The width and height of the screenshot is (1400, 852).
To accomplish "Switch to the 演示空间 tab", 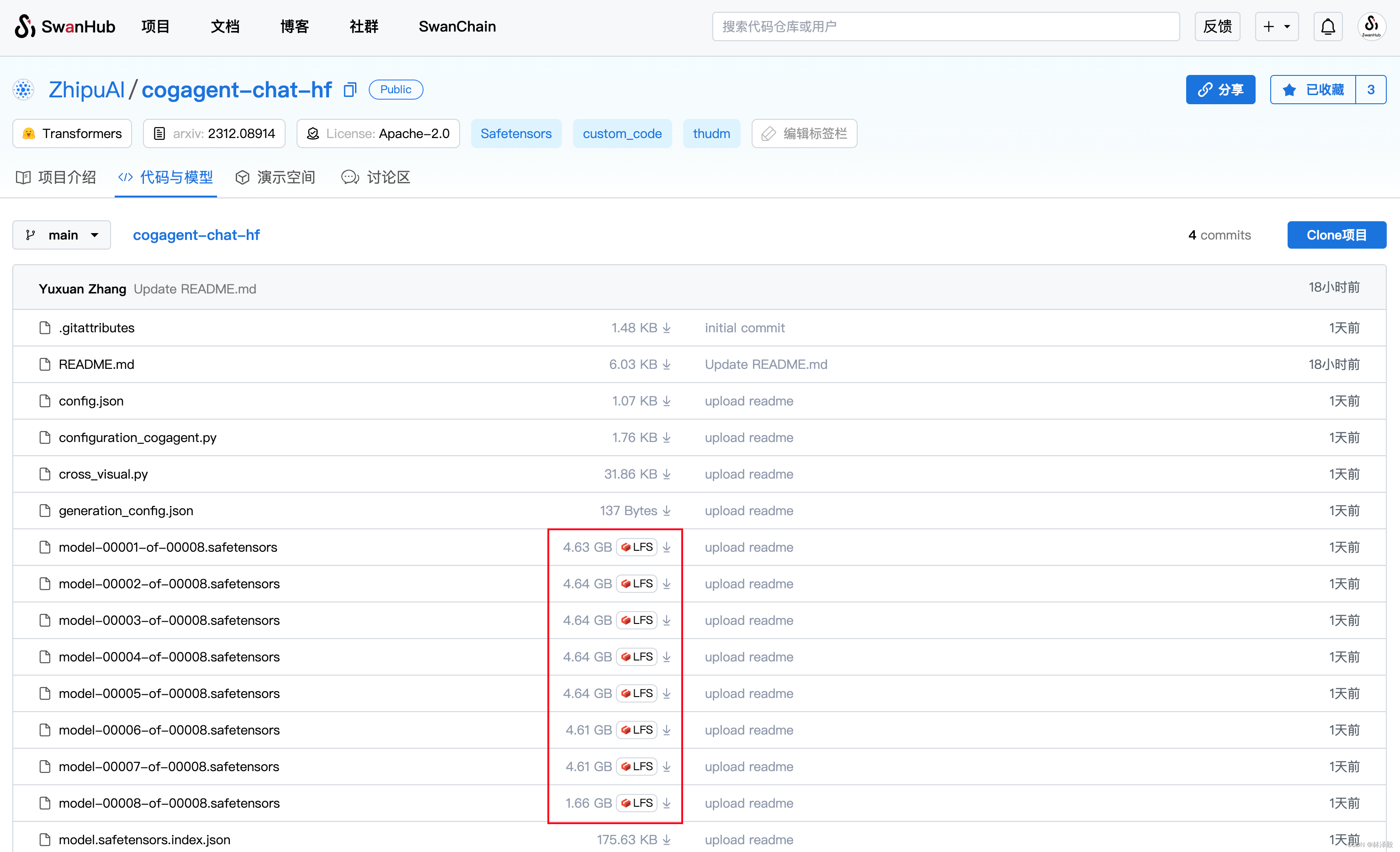I will 276,177.
